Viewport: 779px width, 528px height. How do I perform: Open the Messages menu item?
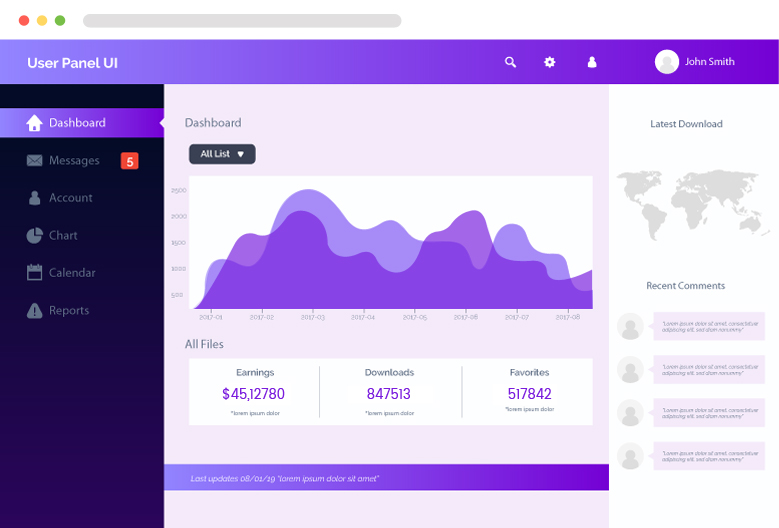click(74, 160)
